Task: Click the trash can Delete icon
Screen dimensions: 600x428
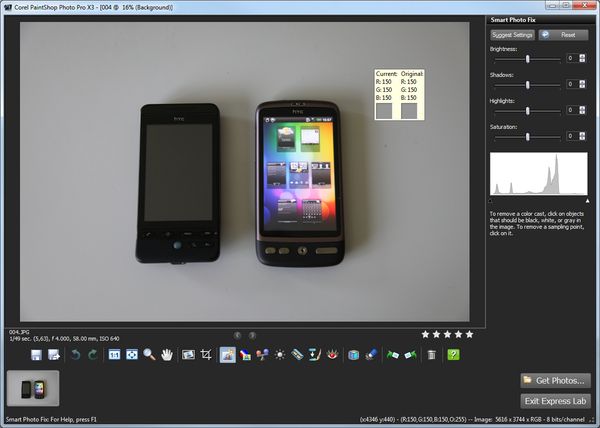Action: pyautogui.click(x=431, y=355)
